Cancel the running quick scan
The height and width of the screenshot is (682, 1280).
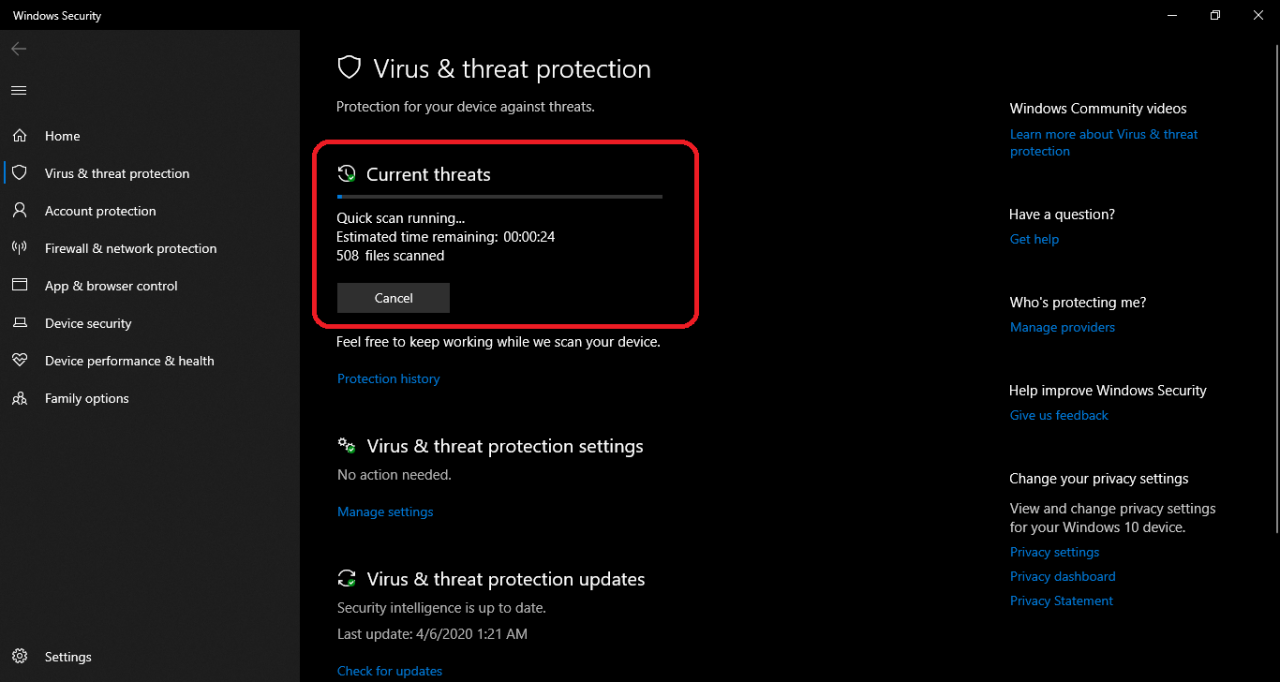click(393, 298)
